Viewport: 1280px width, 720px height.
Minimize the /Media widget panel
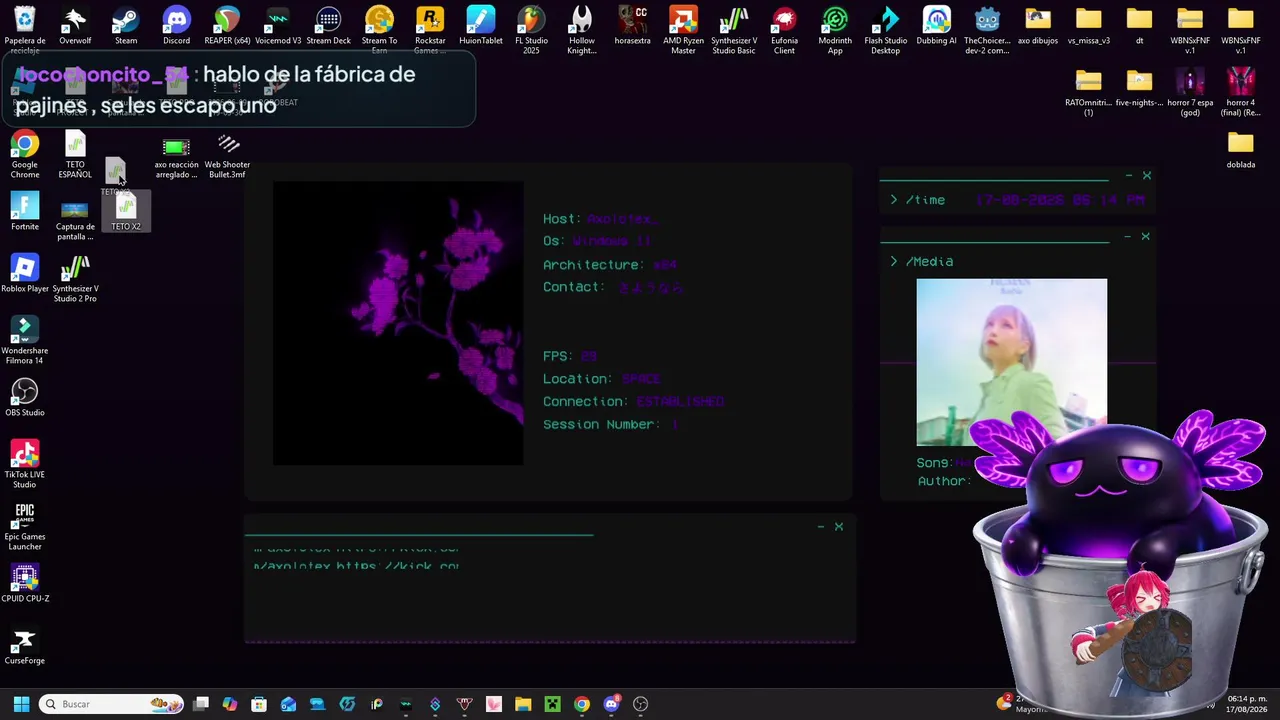point(1128,237)
